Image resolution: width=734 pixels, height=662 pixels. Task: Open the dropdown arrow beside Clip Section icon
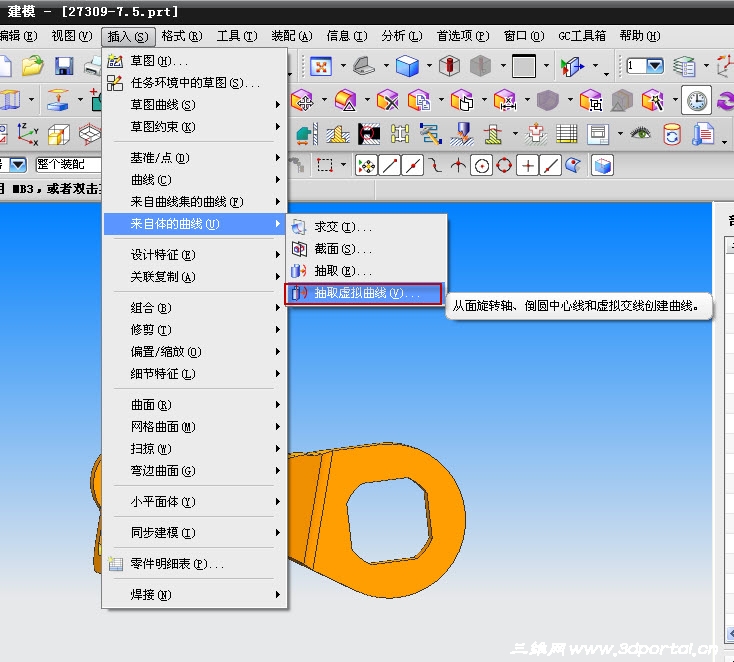click(x=595, y=66)
